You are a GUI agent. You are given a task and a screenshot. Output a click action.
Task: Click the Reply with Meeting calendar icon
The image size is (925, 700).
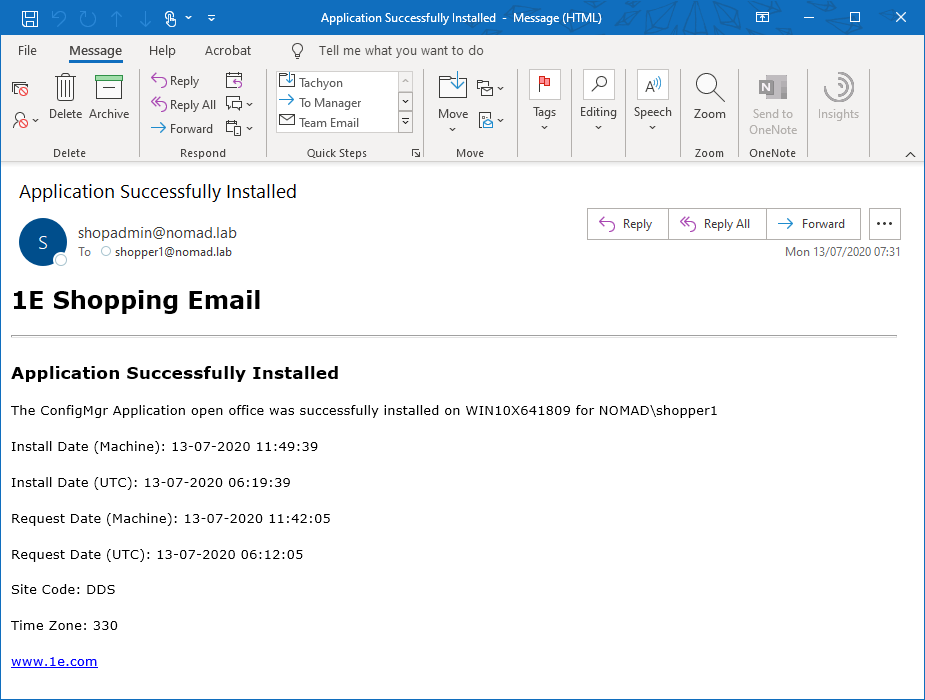pyautogui.click(x=234, y=81)
